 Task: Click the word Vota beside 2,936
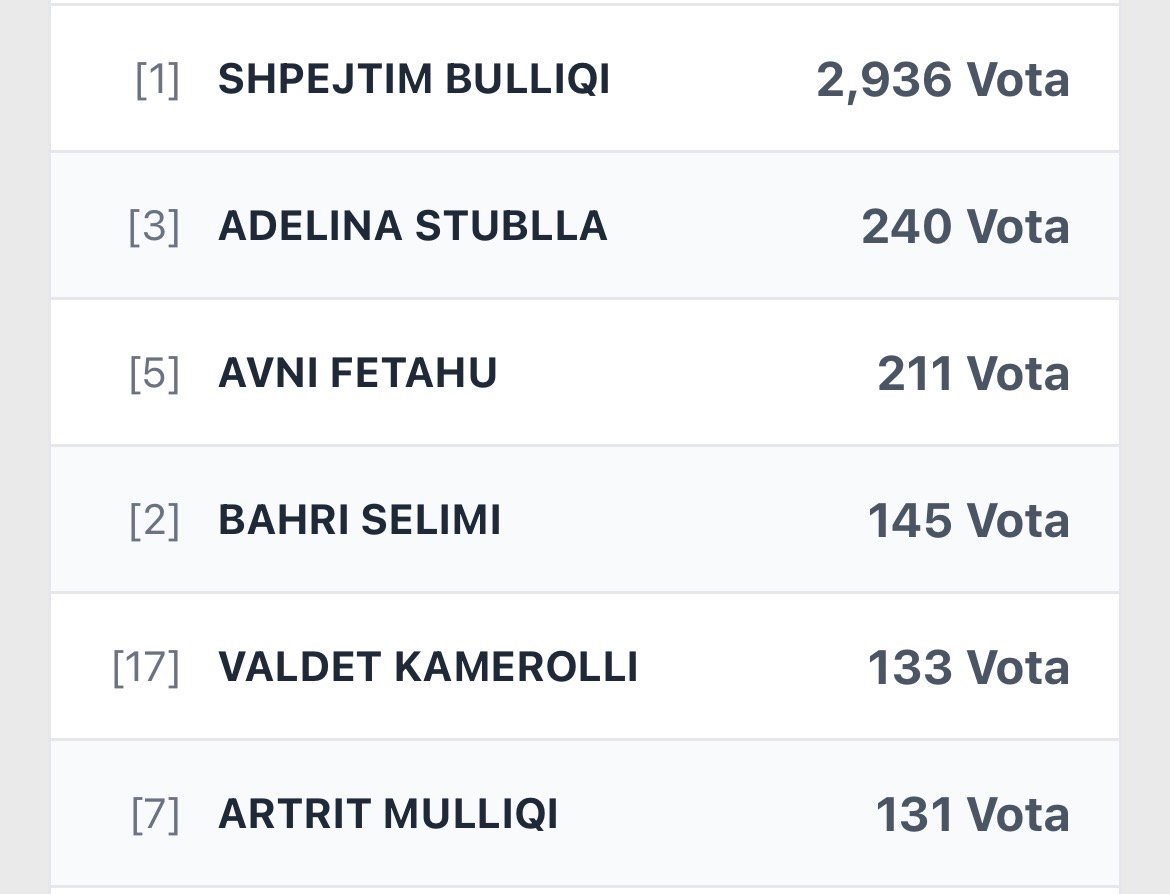(x=1018, y=80)
